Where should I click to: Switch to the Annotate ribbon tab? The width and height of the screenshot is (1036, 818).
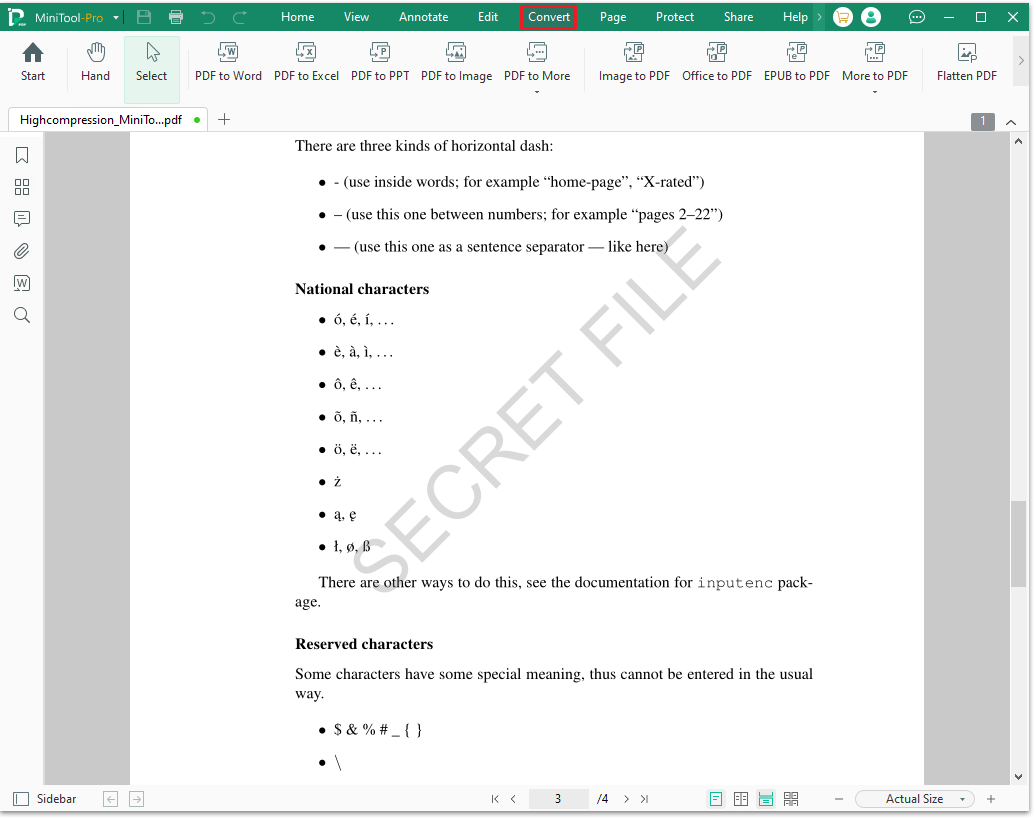tap(423, 16)
